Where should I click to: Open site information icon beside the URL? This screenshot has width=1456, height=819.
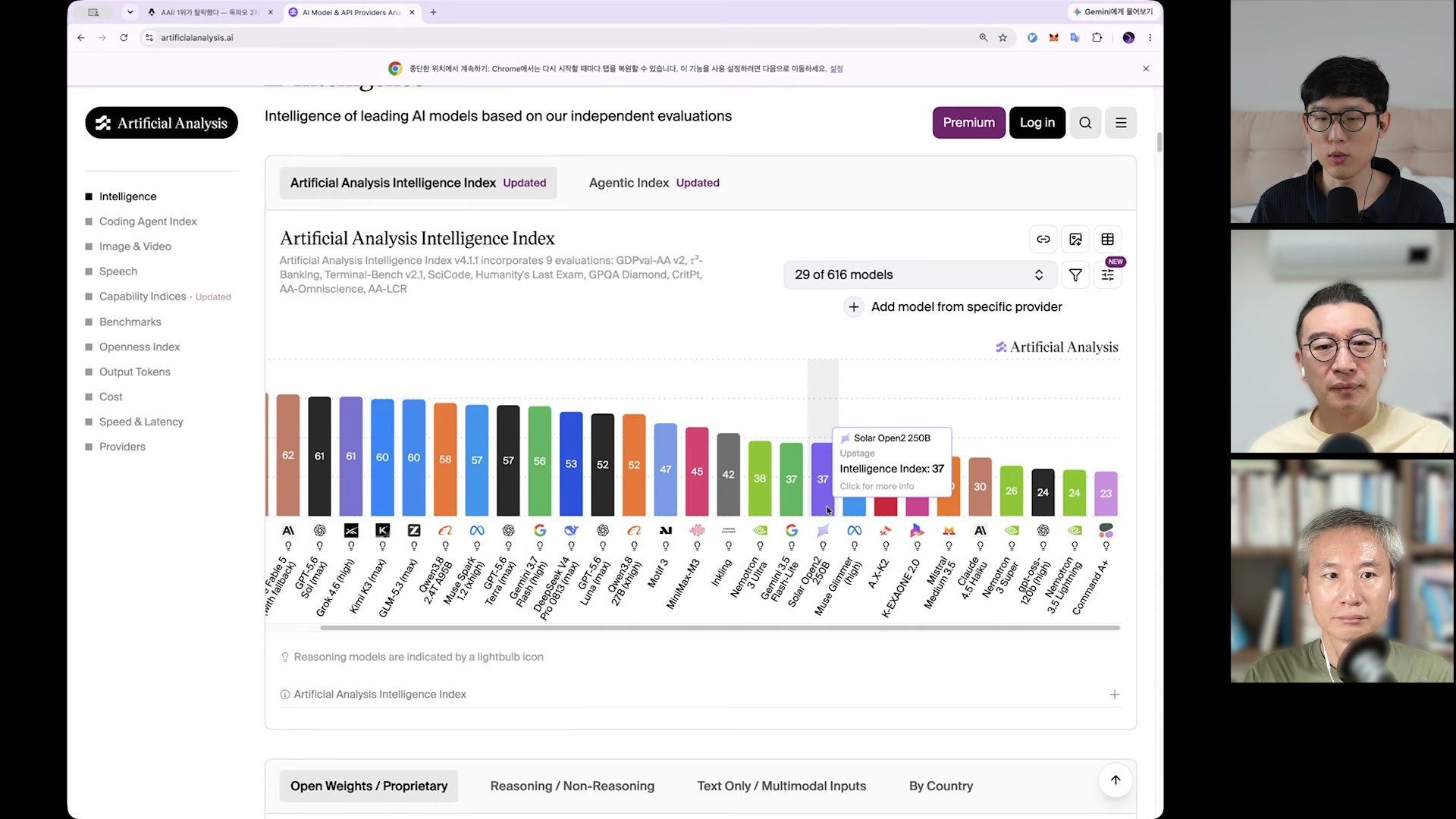point(149,37)
